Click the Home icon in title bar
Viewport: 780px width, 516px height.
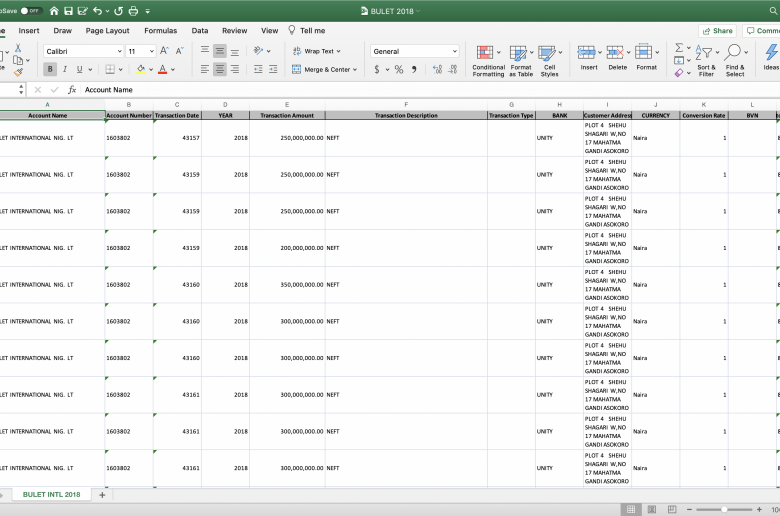[54, 10]
